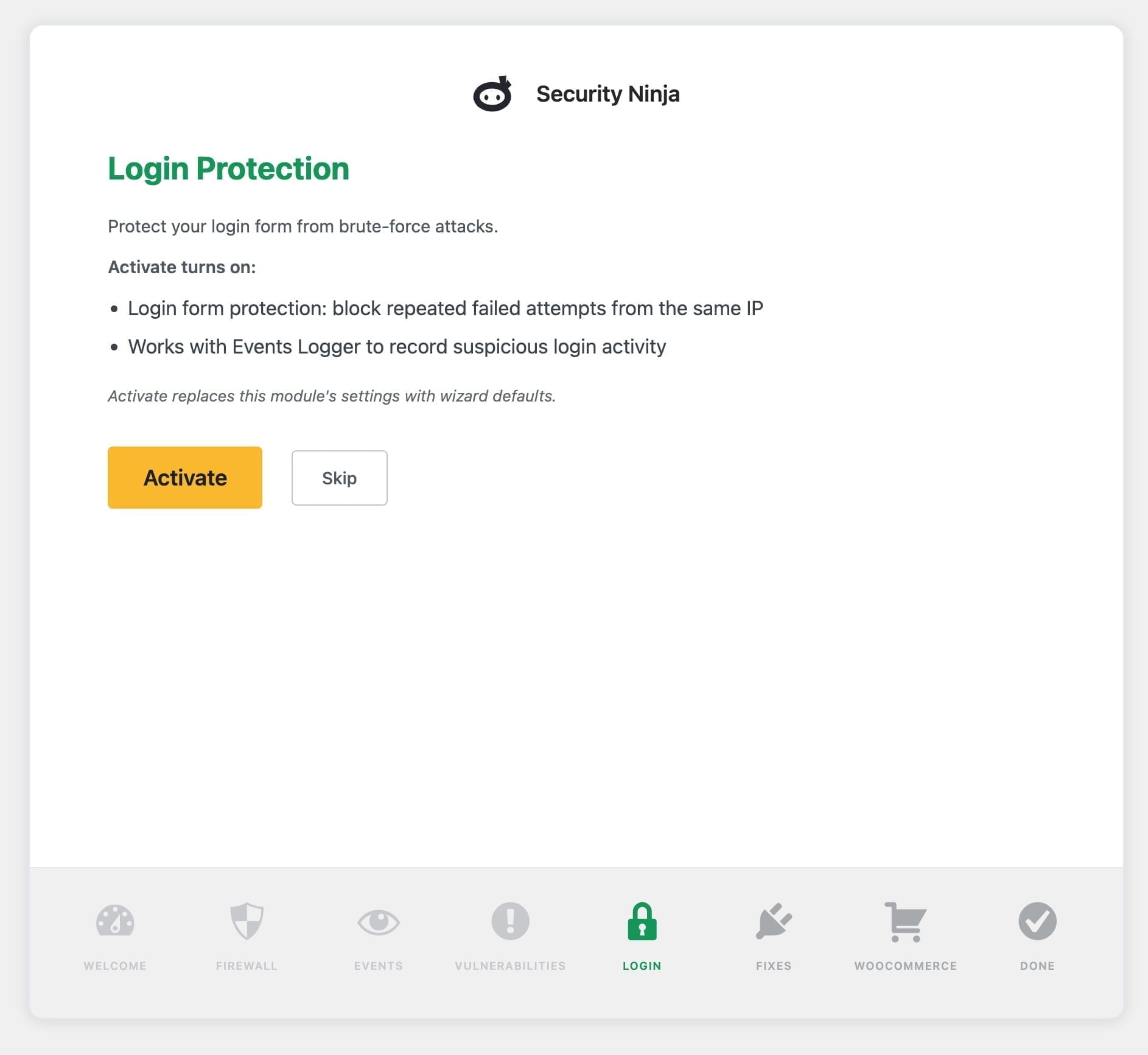Switch to the FIREWALL step label
The width and height of the screenshot is (1148, 1055).
(x=247, y=966)
